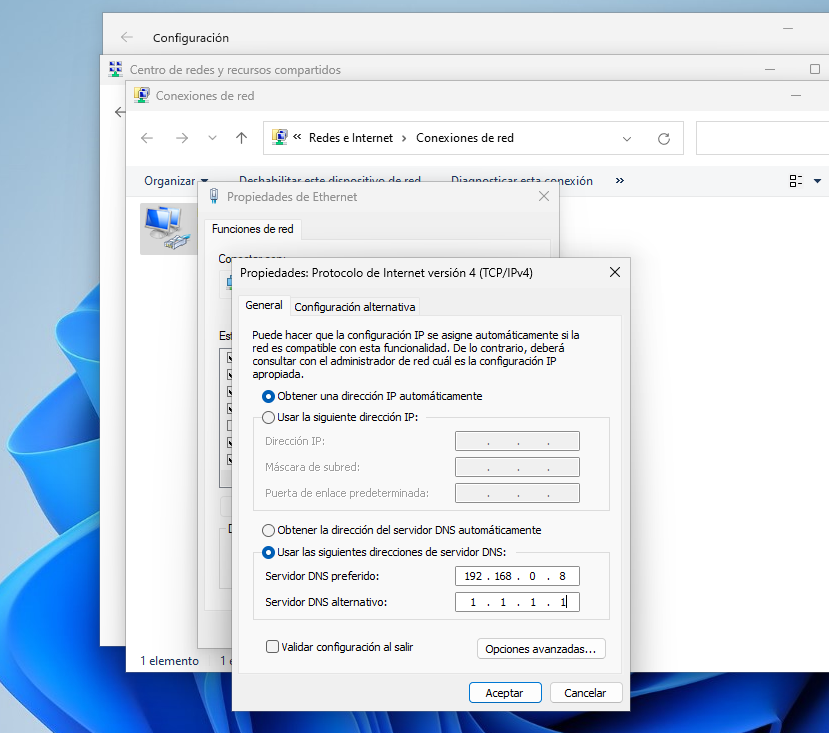This screenshot has height=733, width=829.
Task: Click the disabled Máscara de subred field
Action: [x=517, y=467]
